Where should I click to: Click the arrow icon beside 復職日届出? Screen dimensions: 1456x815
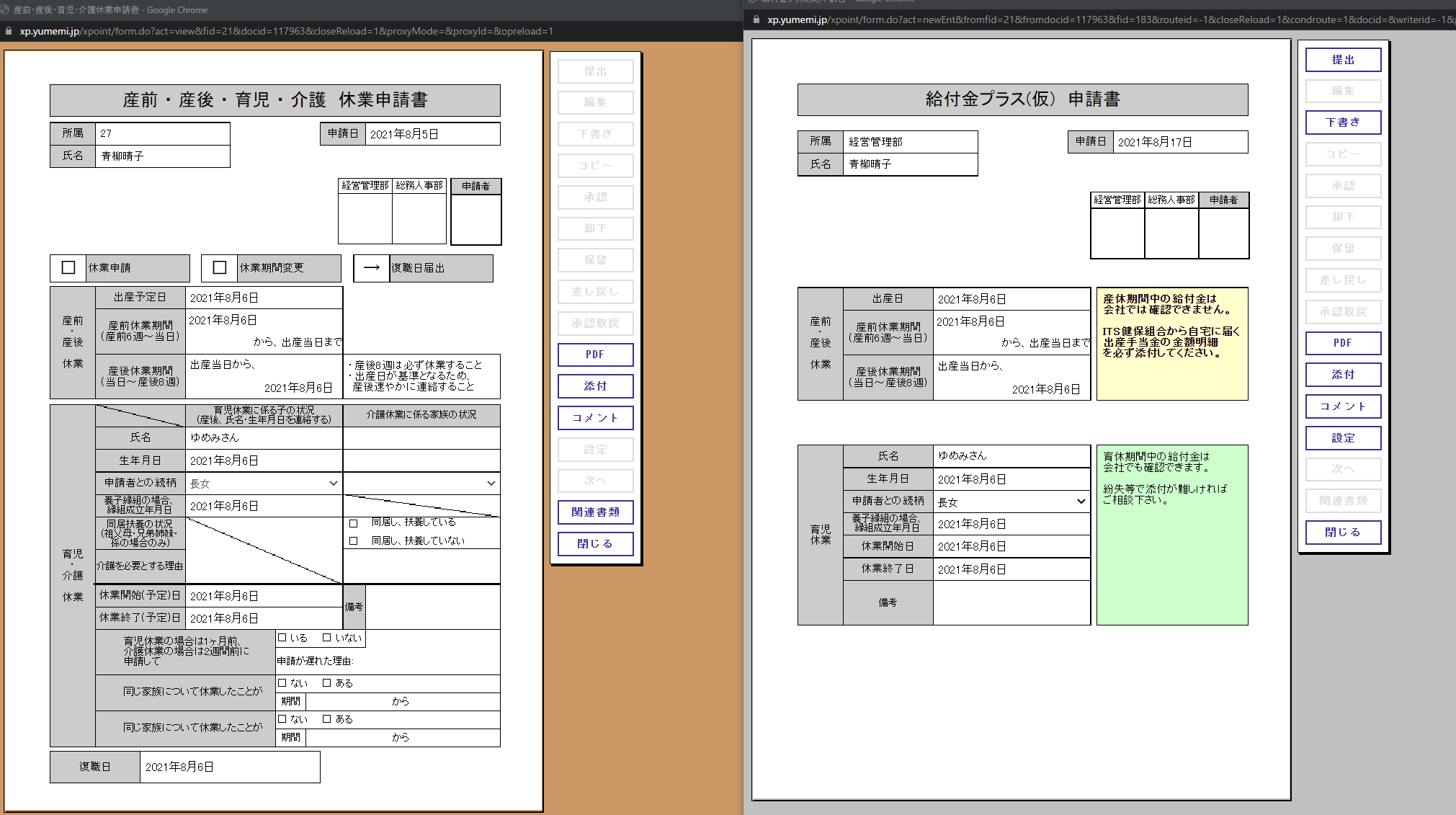(372, 267)
